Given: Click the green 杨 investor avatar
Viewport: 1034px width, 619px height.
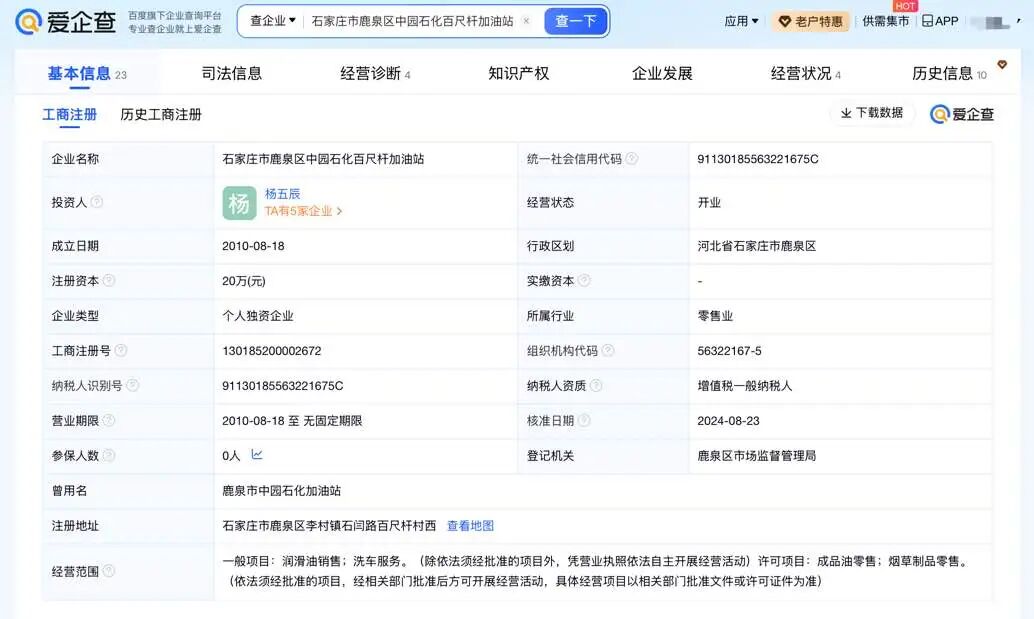Looking at the screenshot, I should coord(239,202).
